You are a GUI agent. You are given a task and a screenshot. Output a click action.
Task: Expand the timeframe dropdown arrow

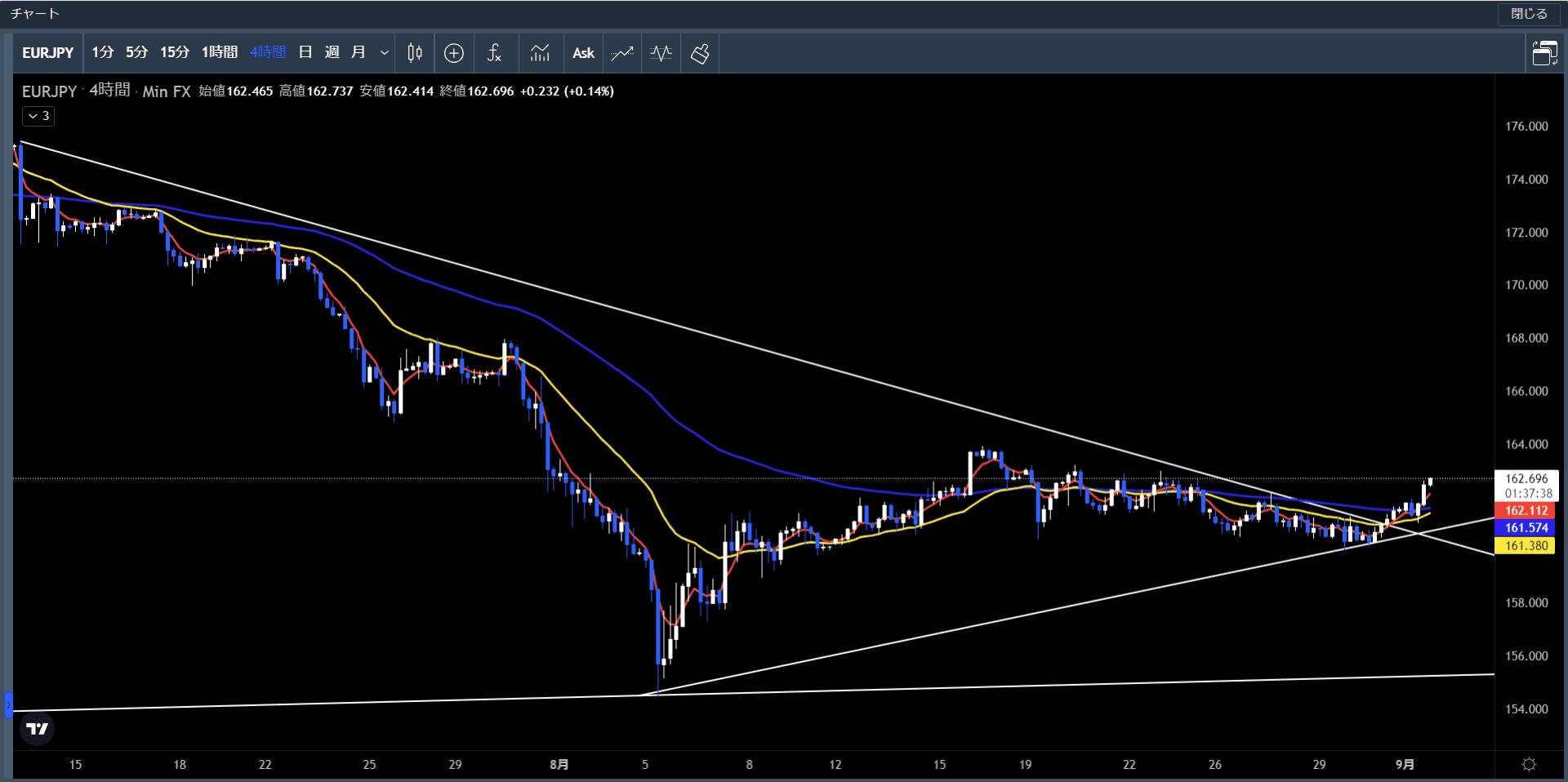384,53
